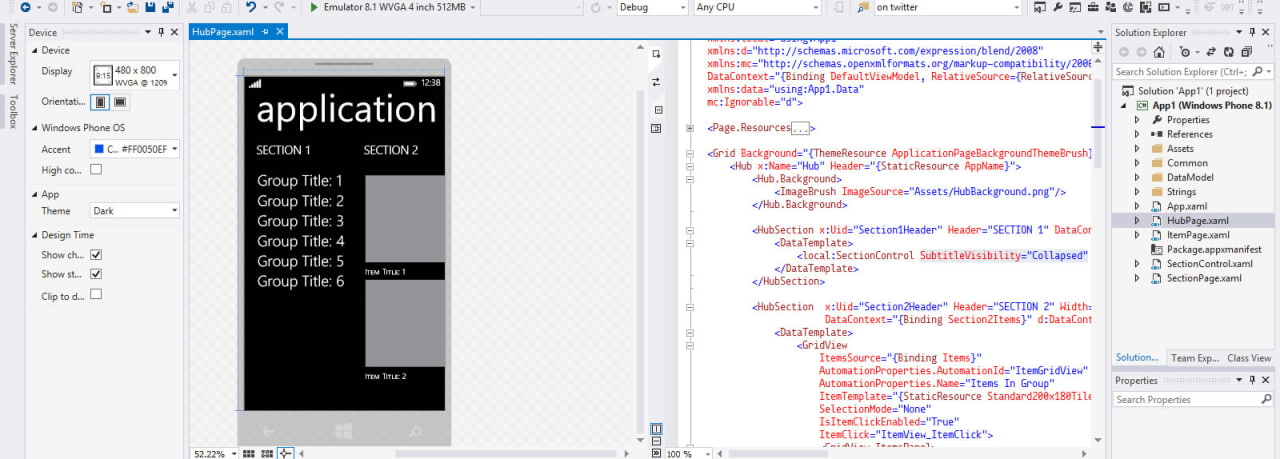Image resolution: width=1280 pixels, height=459 pixels.
Task: Open ItemPage.xaml in Solution Explorer
Action: pos(1197,235)
